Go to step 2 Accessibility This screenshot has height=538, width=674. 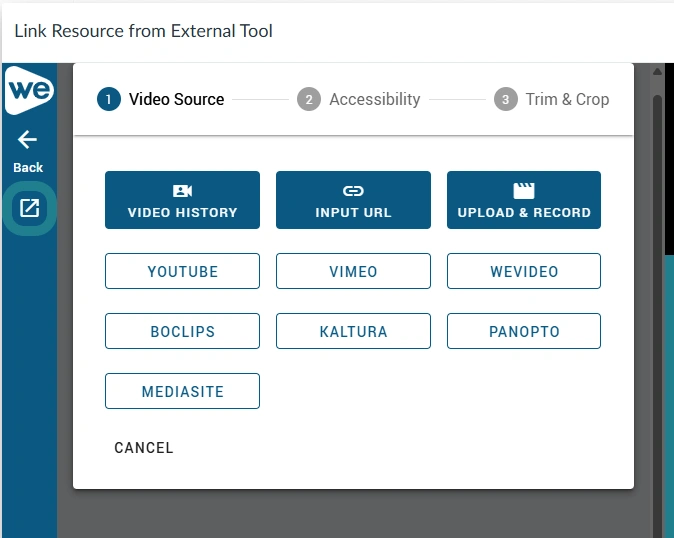tap(358, 99)
